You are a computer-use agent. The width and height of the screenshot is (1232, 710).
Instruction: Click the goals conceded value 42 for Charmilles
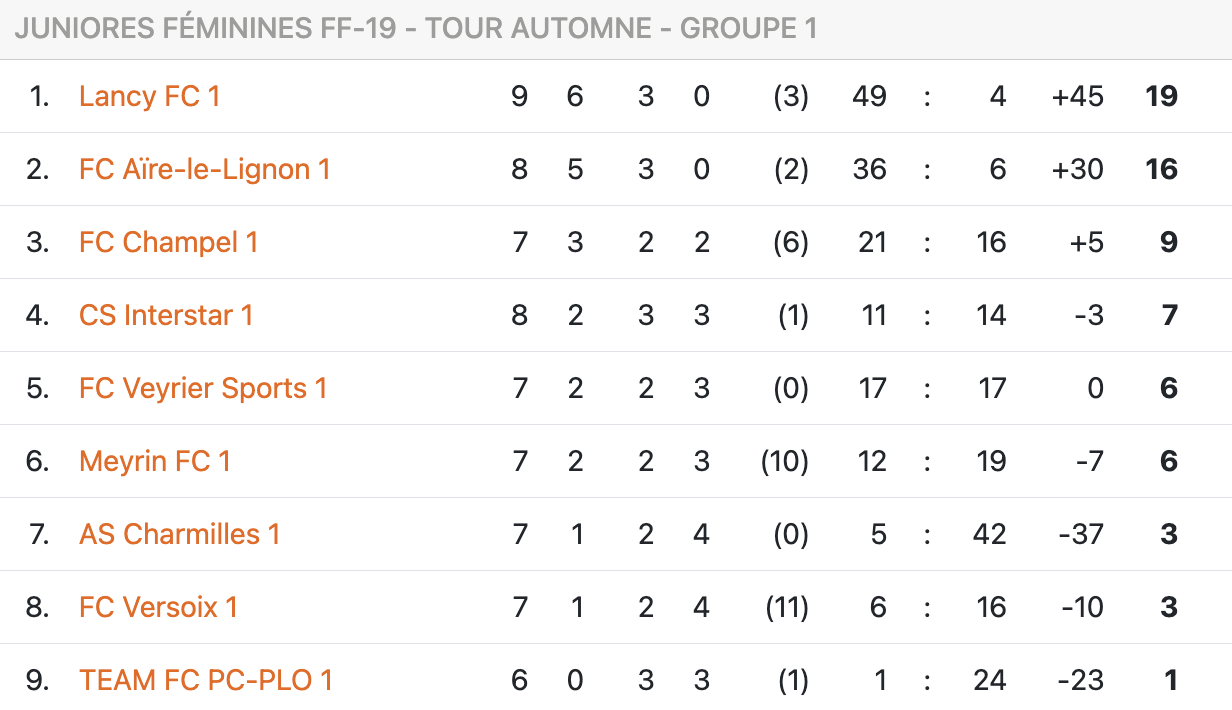click(x=989, y=534)
